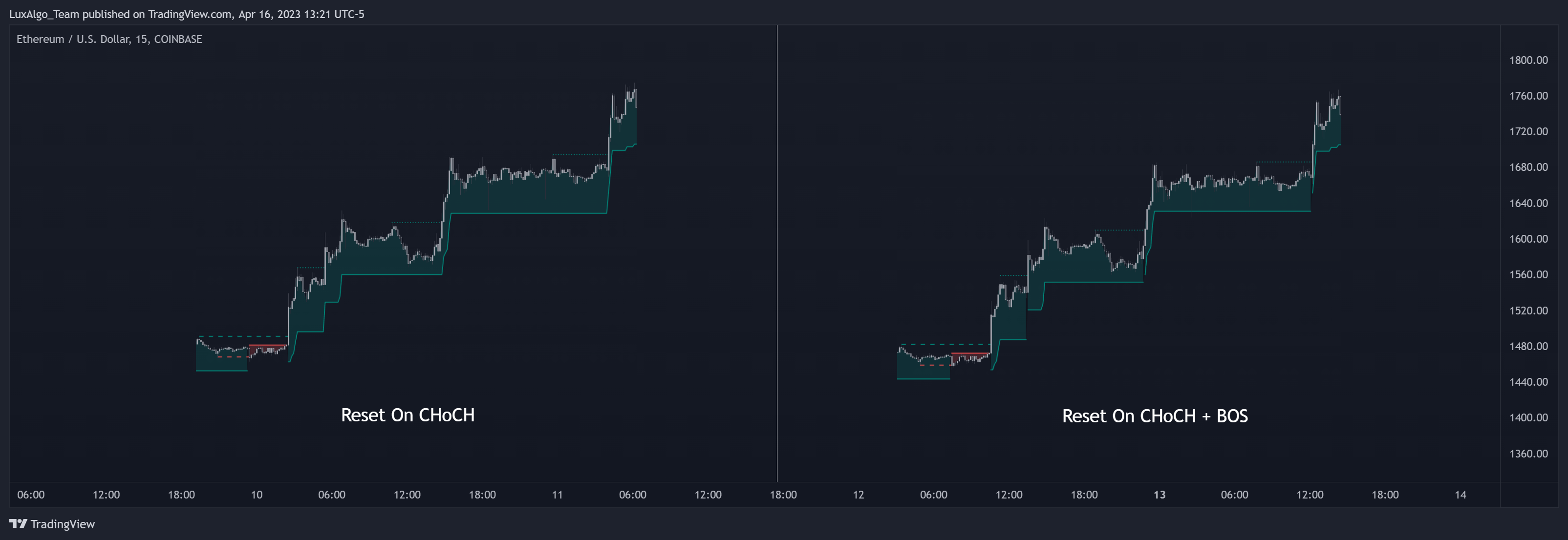Click the date label 11 on time axis
1568x540 pixels.
[x=557, y=495]
